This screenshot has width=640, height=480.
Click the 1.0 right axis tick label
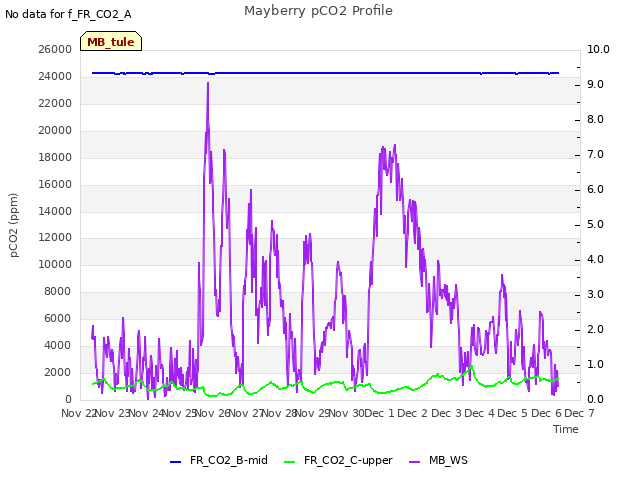coord(595,364)
